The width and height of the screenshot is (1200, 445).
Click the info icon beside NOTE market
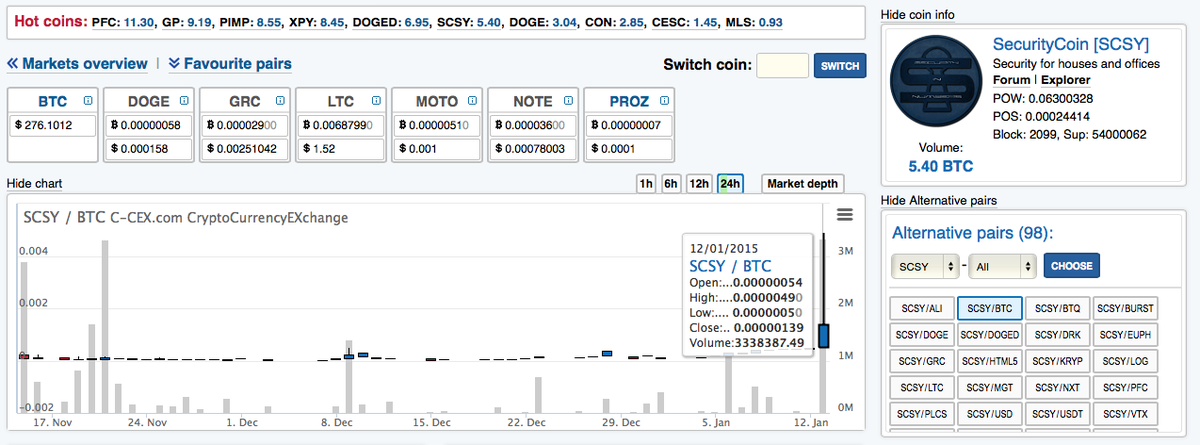[567, 101]
